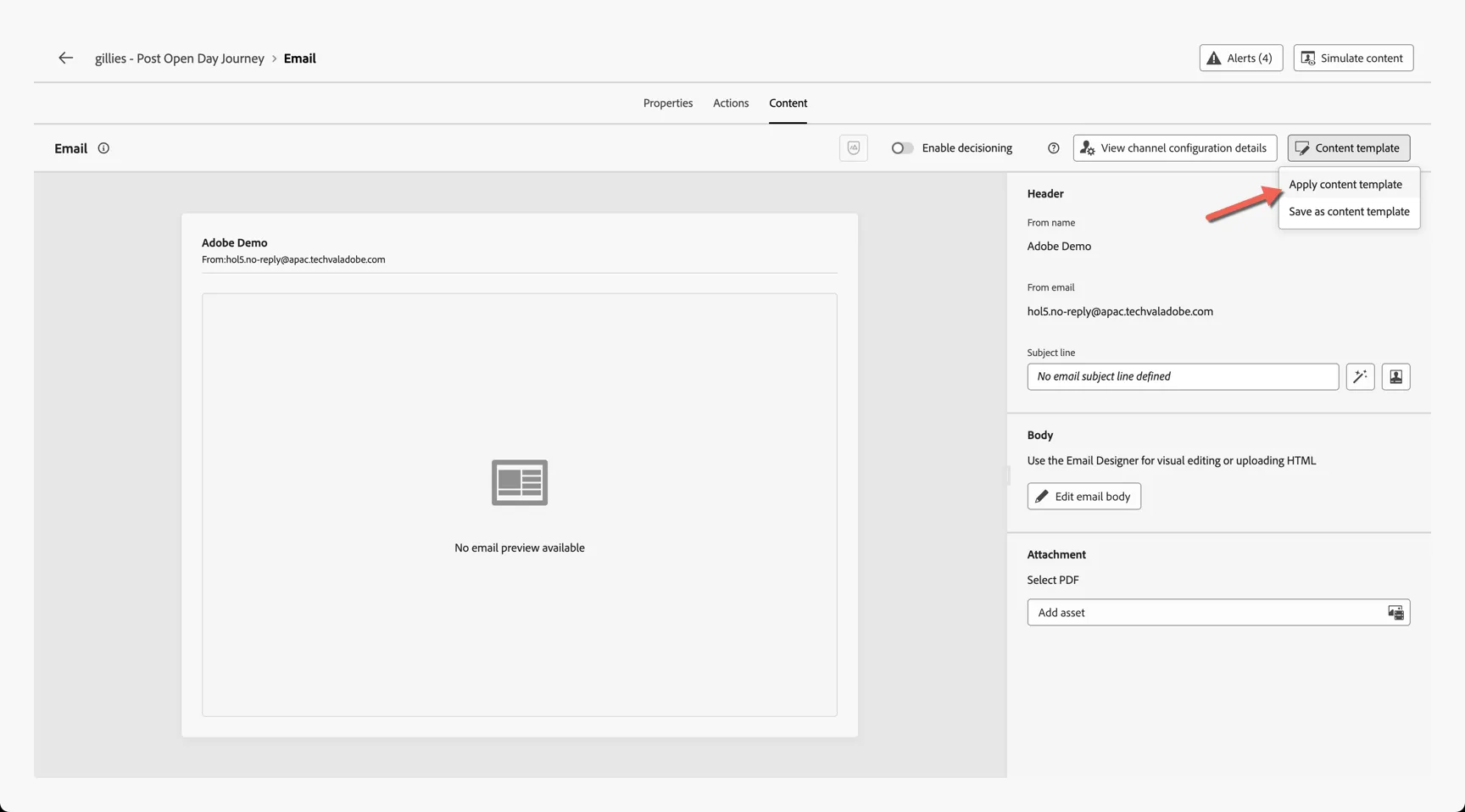Toggle the Enable decisioning switch
The width and height of the screenshot is (1465, 812).
coord(902,148)
